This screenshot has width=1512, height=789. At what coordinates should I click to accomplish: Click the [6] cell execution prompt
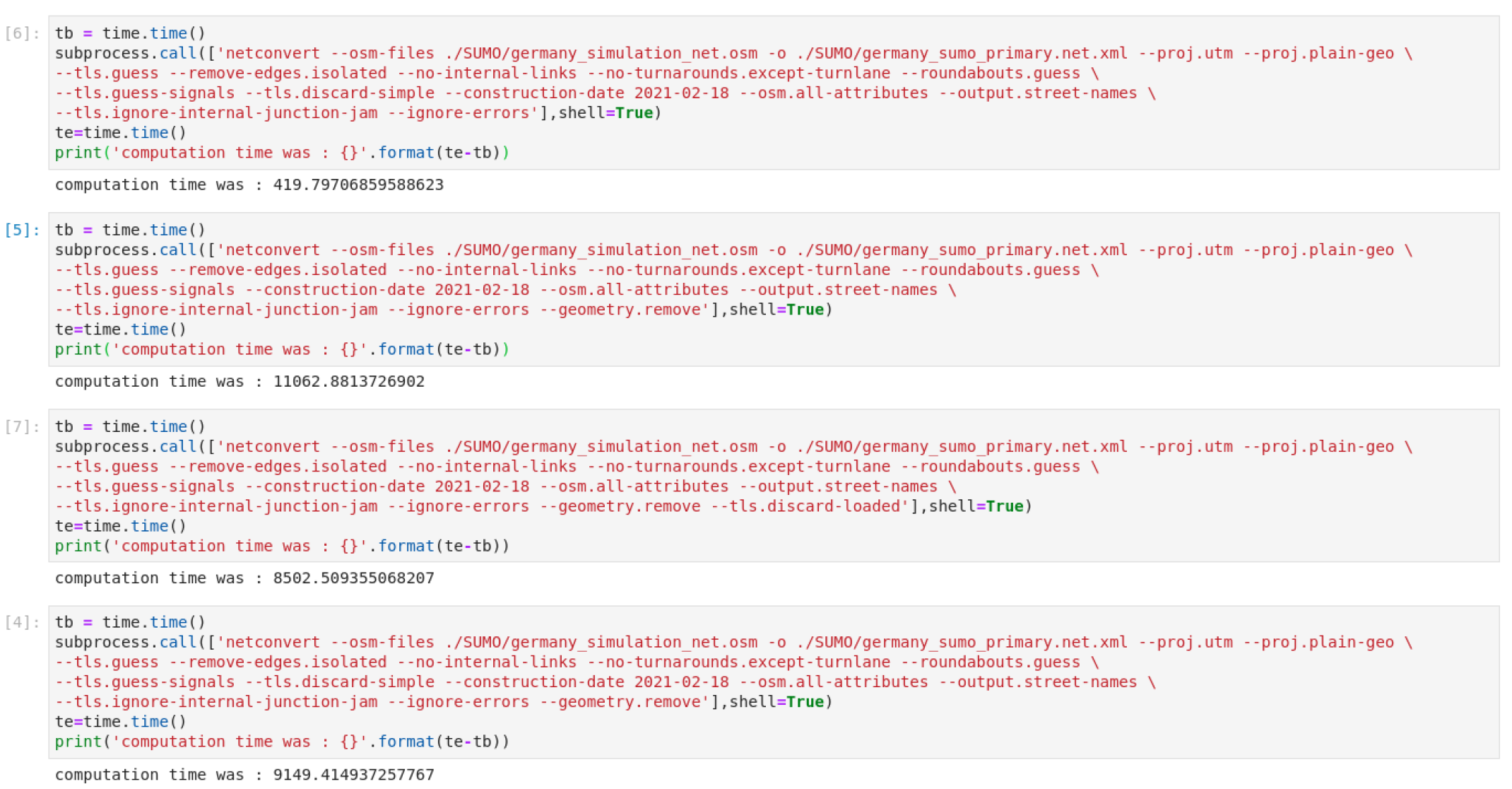pyautogui.click(x=22, y=33)
